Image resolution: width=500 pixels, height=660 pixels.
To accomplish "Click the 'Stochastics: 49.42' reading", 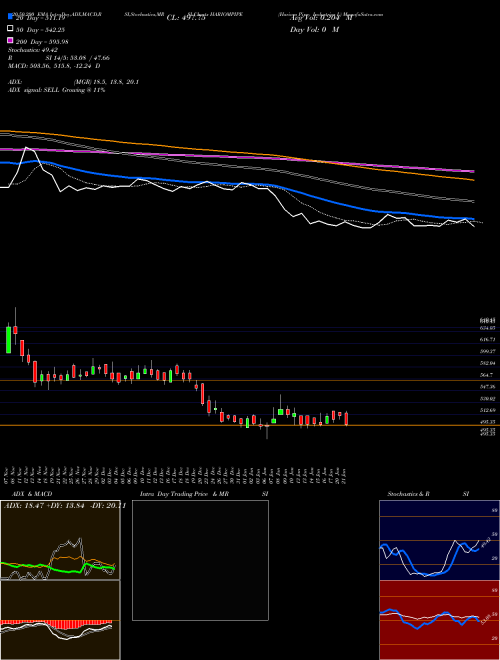I will coord(33,49).
